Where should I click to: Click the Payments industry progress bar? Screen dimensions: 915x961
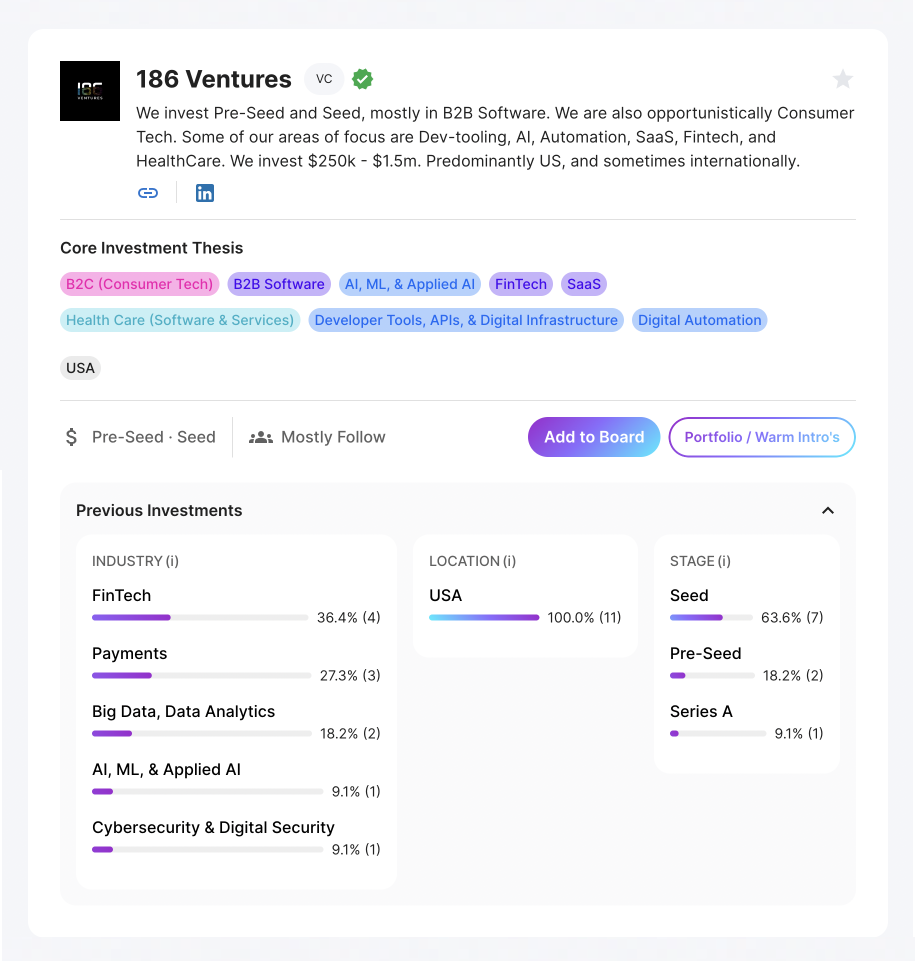202,675
